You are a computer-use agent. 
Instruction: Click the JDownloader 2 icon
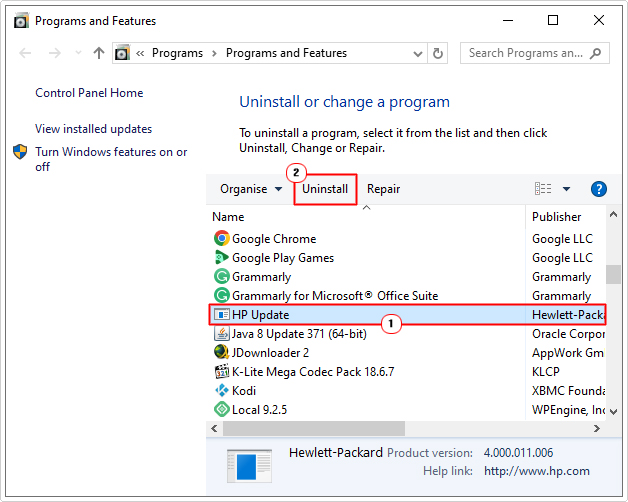pos(221,352)
